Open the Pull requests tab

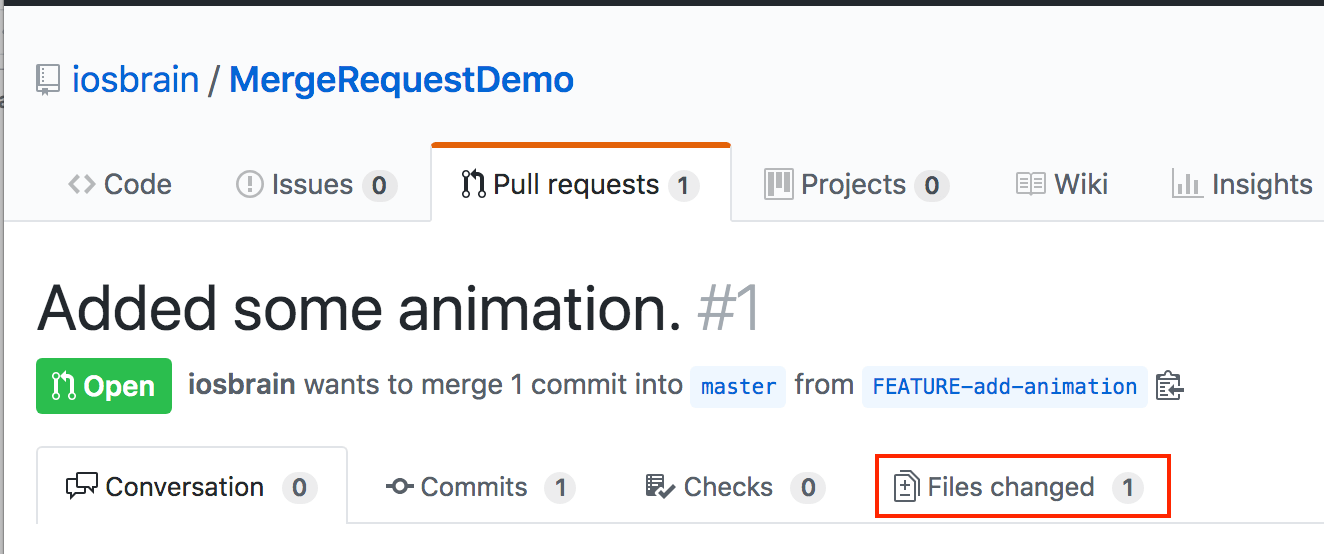click(576, 185)
